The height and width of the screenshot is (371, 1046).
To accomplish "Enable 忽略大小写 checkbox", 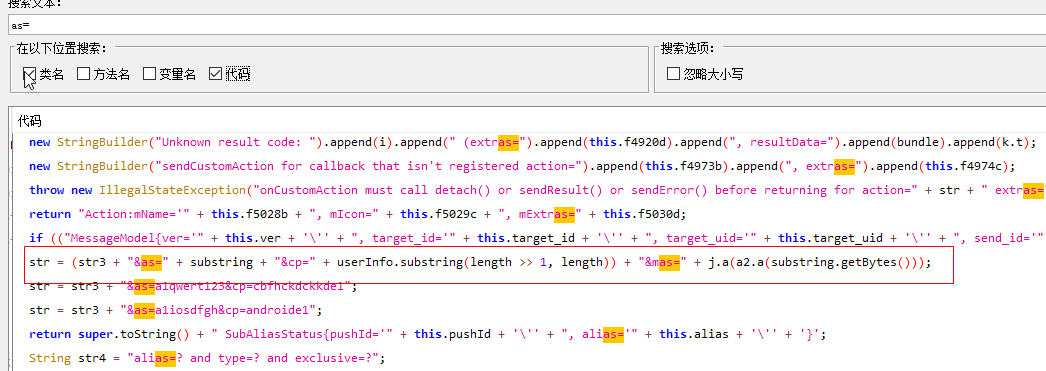I will pos(673,73).
